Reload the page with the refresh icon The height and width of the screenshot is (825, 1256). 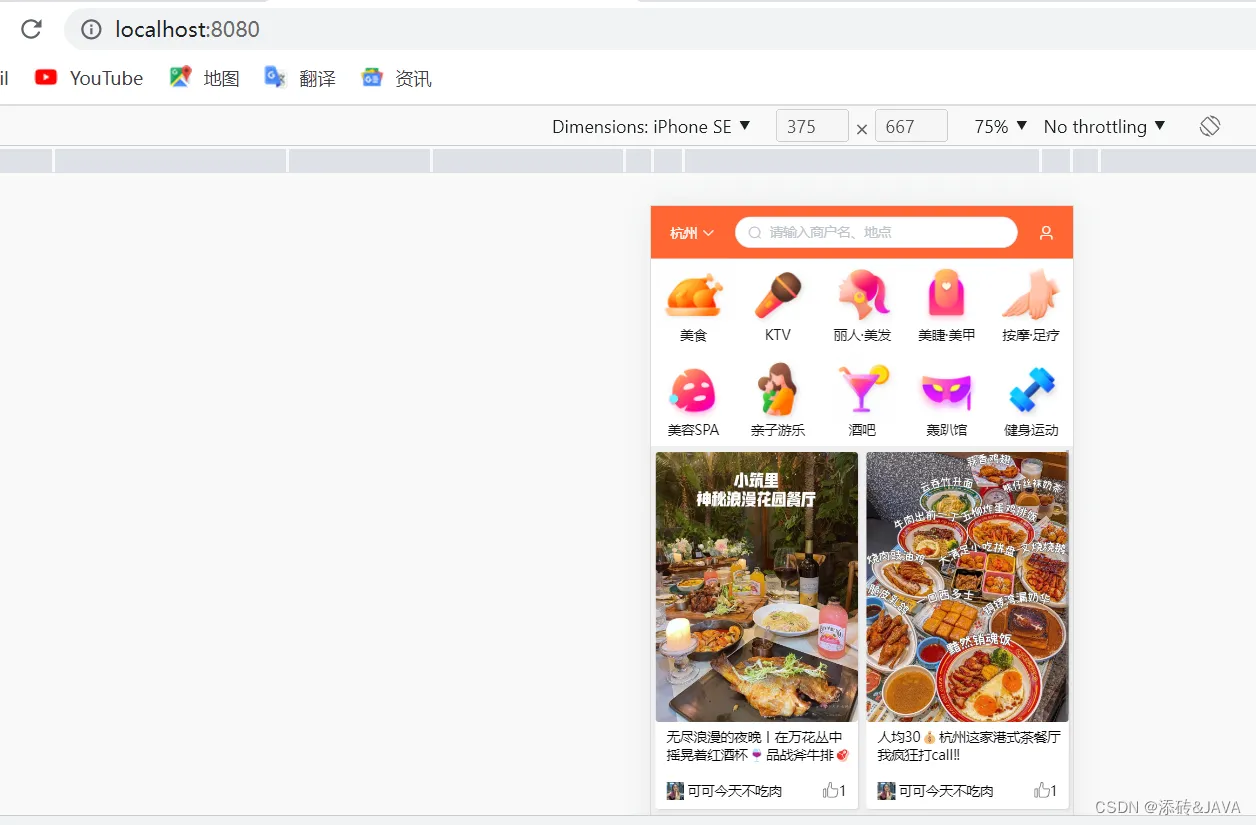[31, 29]
